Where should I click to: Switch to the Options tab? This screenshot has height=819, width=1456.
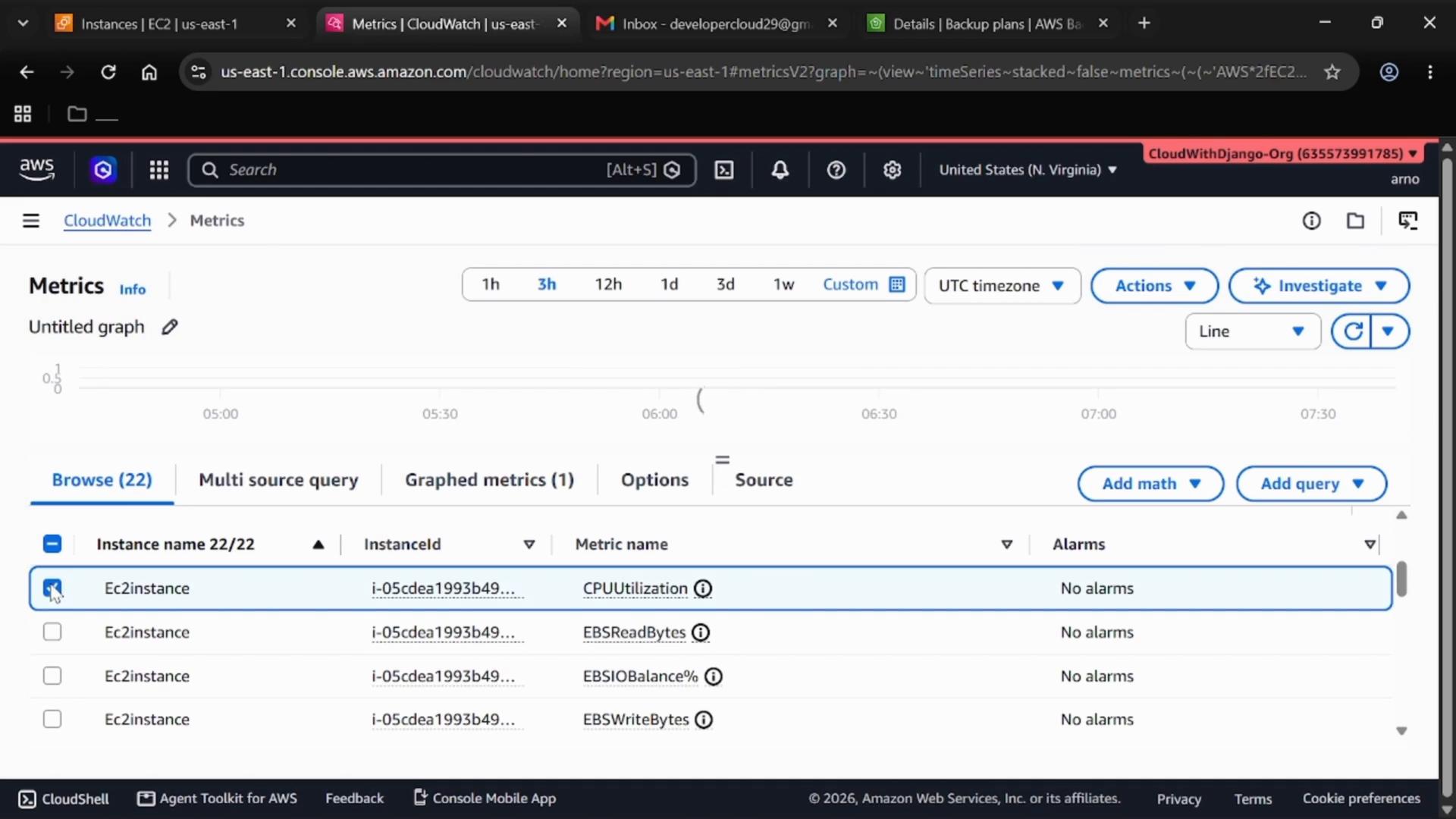click(x=654, y=480)
